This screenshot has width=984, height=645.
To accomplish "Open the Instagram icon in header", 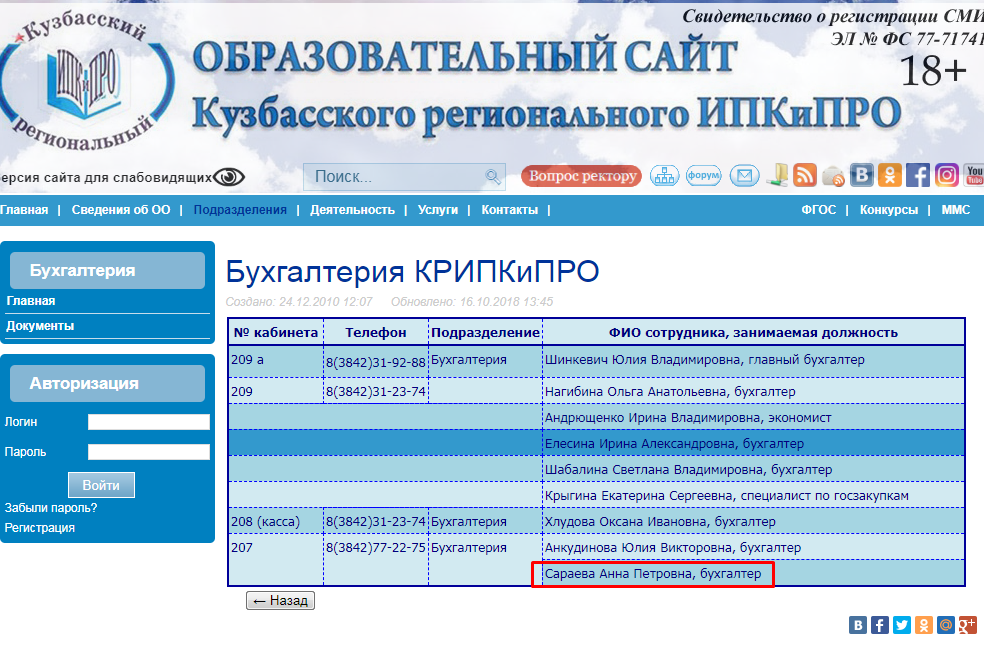I will (946, 176).
